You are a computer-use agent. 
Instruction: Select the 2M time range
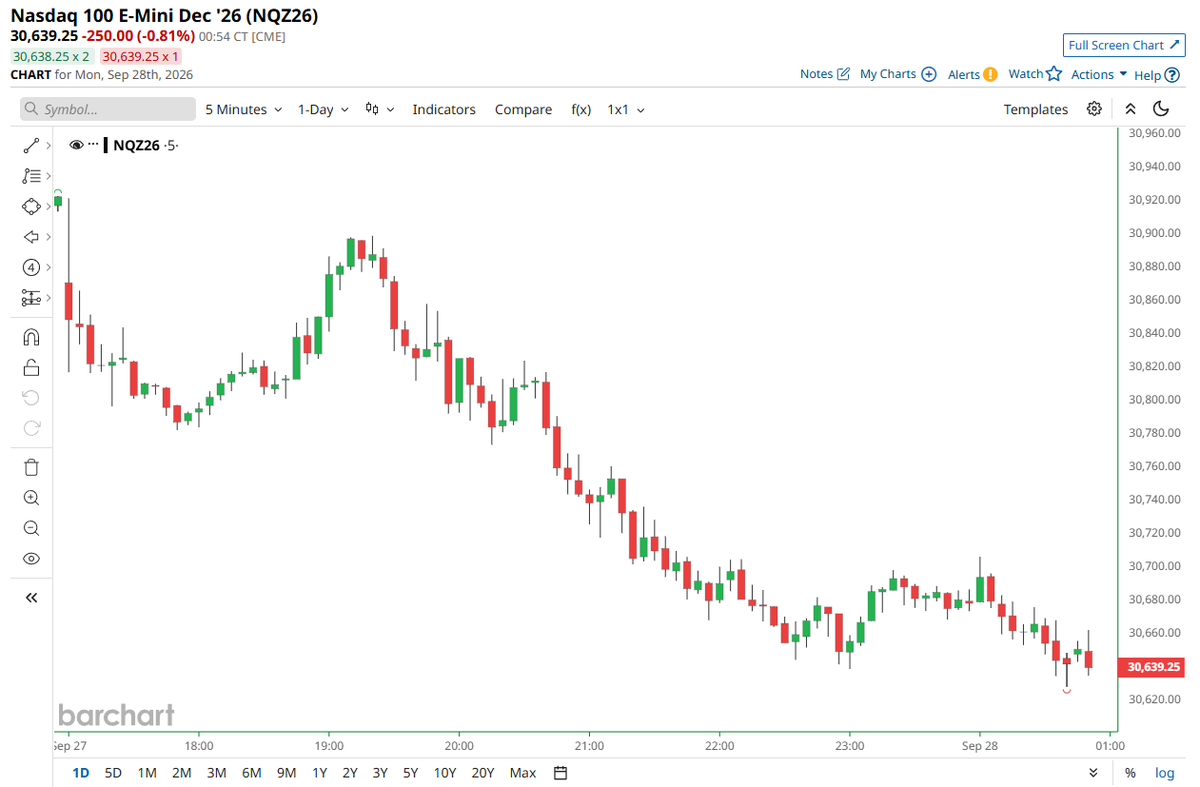[181, 773]
